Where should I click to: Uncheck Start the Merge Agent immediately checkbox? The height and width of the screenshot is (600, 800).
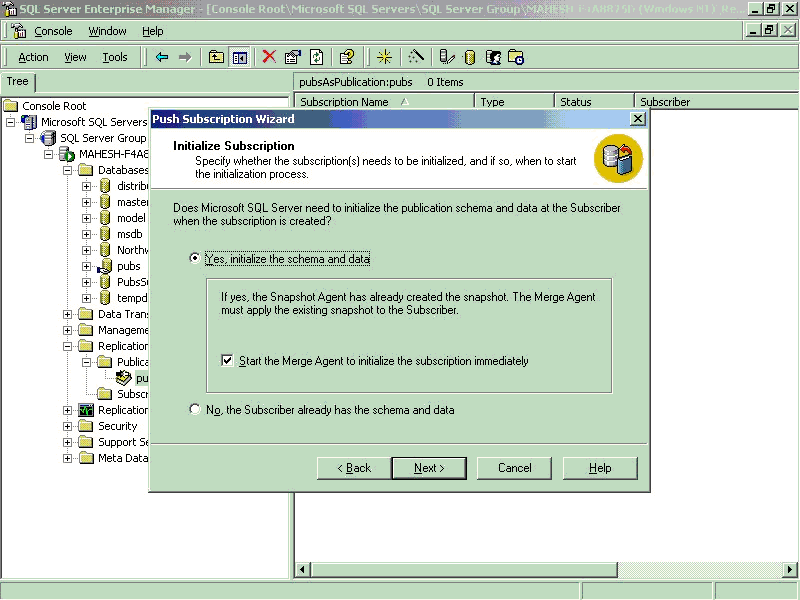(227, 361)
